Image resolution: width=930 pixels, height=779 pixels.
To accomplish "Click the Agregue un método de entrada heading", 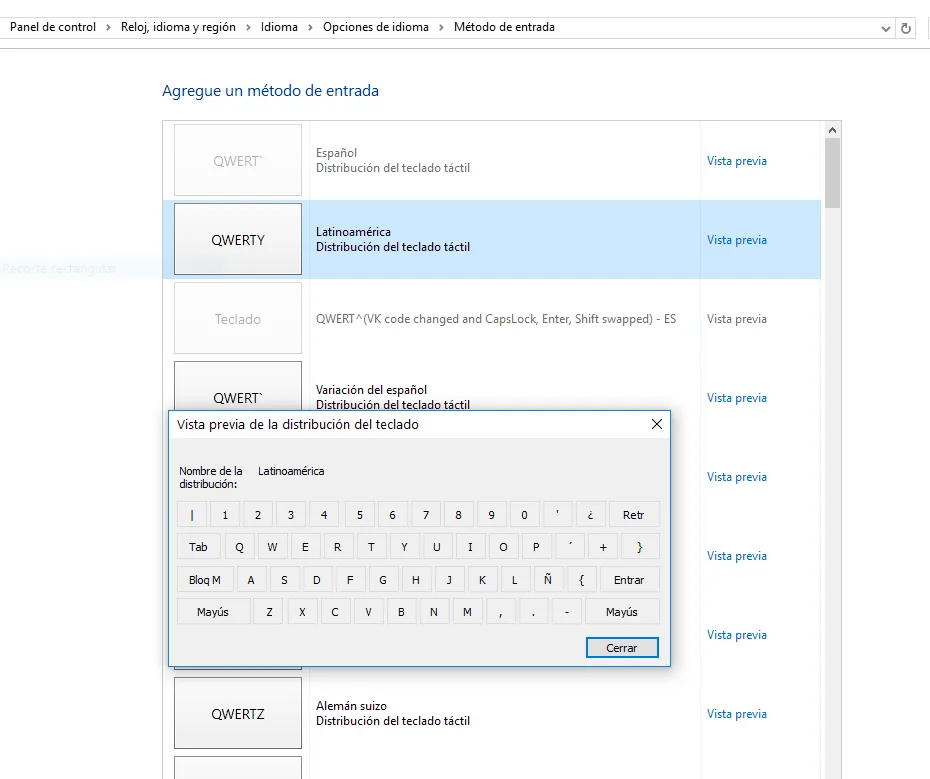I will click(270, 91).
